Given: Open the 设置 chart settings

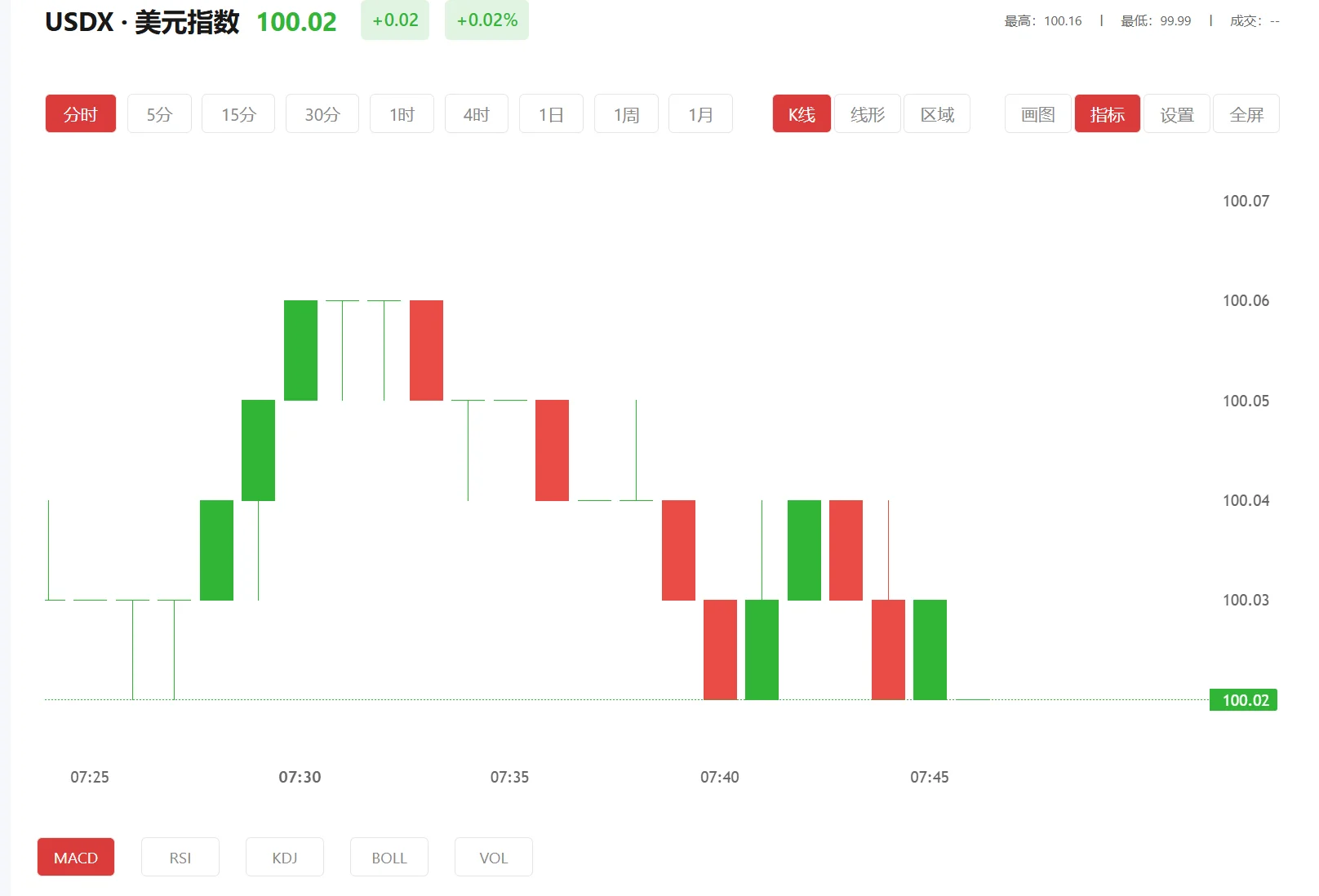Looking at the screenshot, I should [x=1176, y=113].
